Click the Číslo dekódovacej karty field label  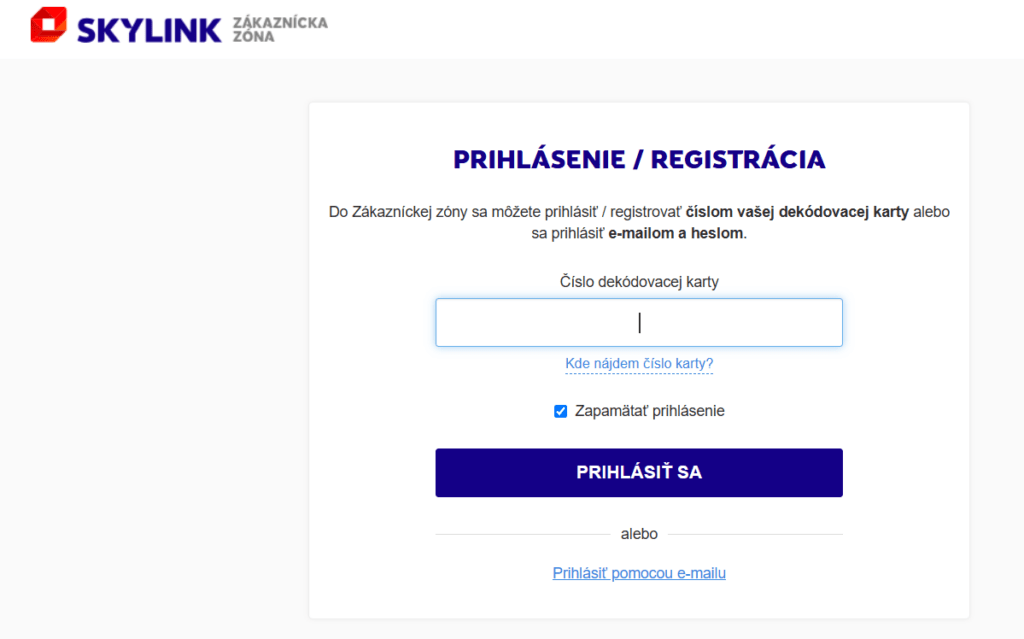point(639,282)
